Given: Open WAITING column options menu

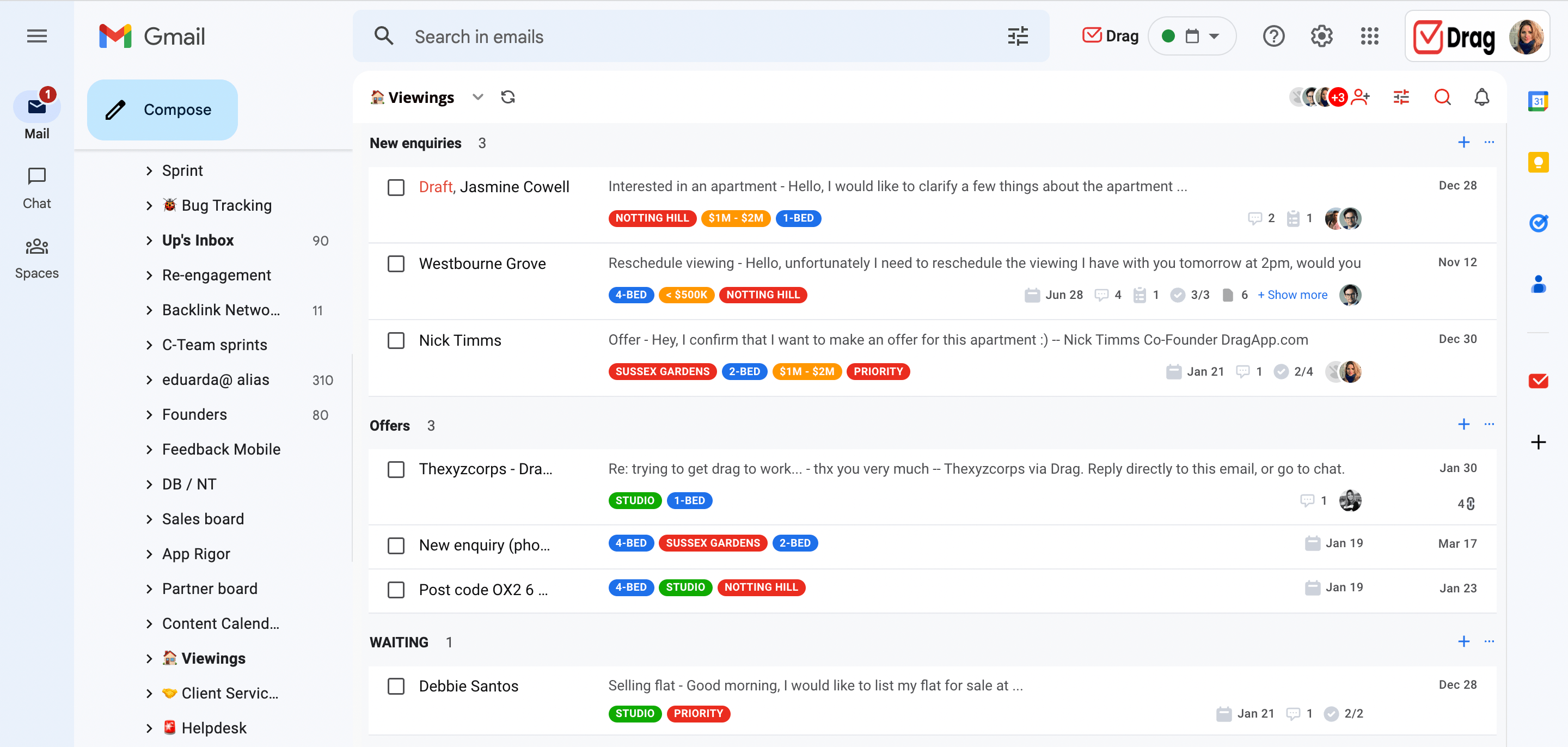Looking at the screenshot, I should pos(1490,642).
